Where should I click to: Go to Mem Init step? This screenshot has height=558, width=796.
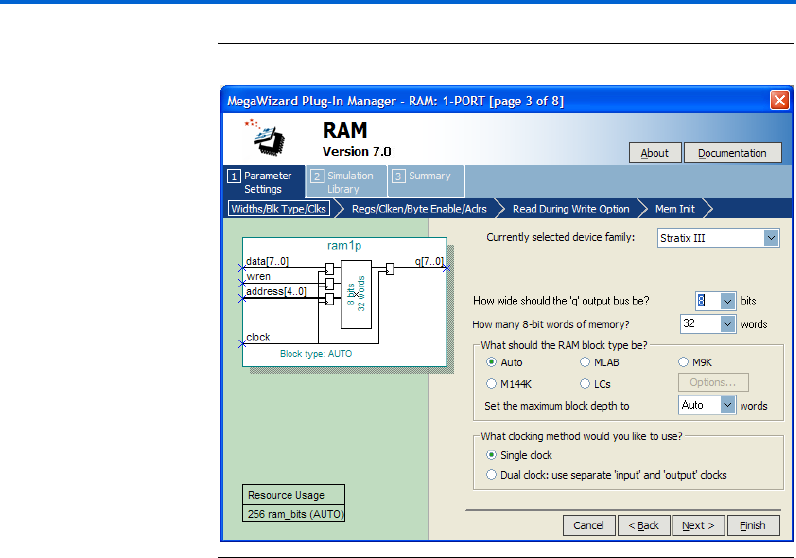[x=675, y=209]
